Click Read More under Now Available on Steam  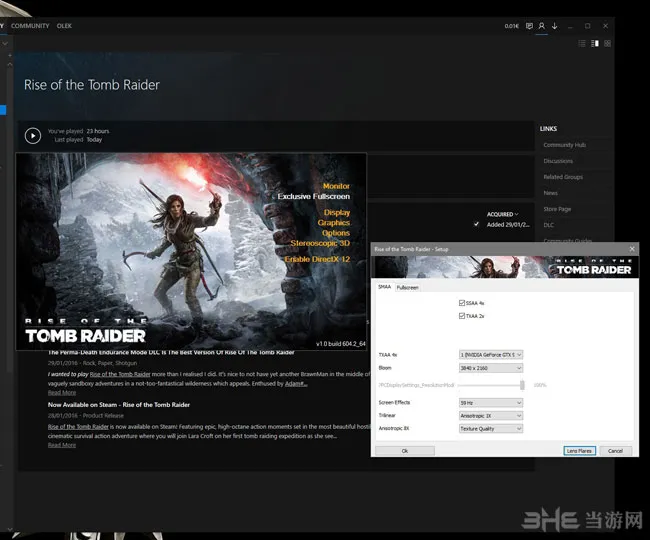[x=62, y=445]
